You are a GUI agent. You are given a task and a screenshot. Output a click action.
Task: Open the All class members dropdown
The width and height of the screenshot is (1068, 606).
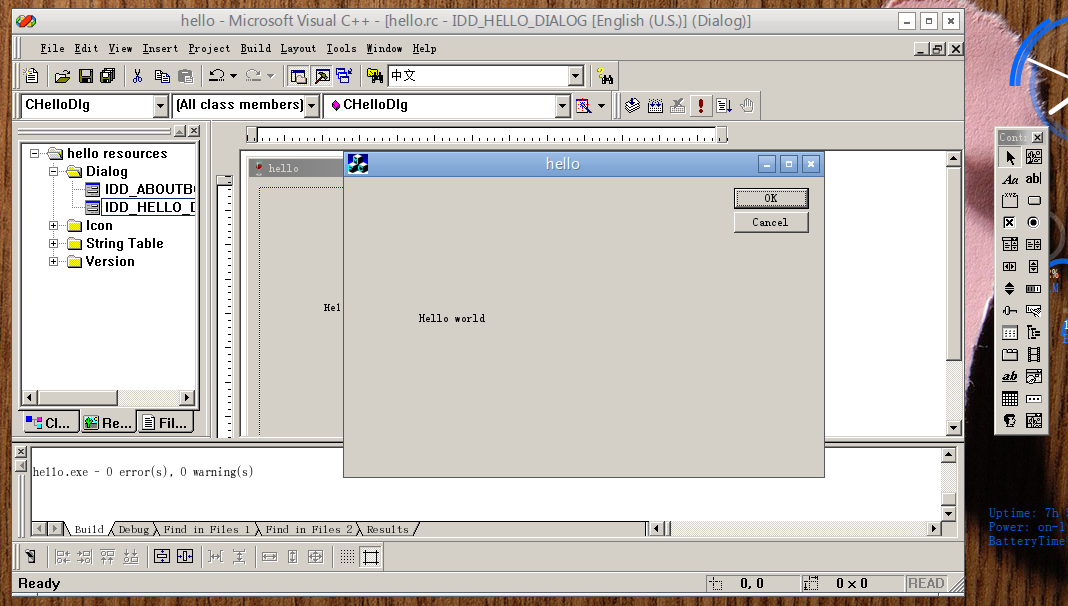pyautogui.click(x=311, y=106)
